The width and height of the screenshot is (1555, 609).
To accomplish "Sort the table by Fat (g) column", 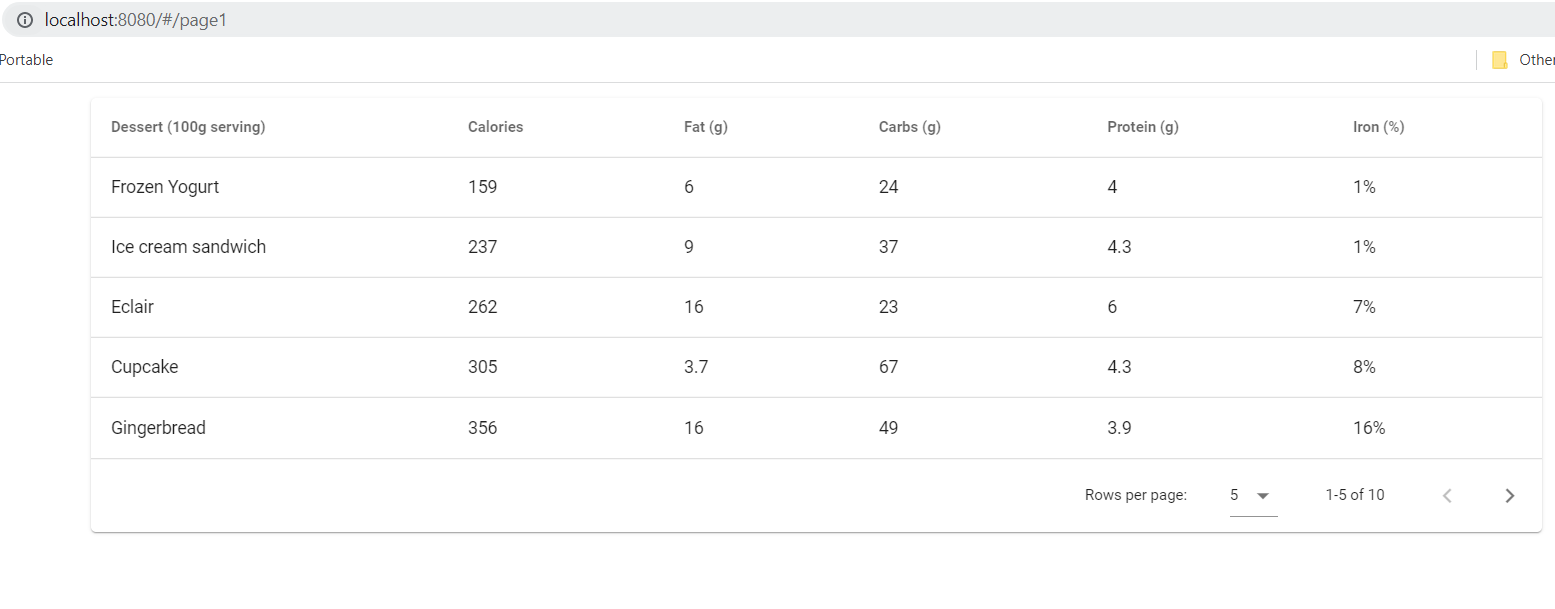I will coord(705,127).
